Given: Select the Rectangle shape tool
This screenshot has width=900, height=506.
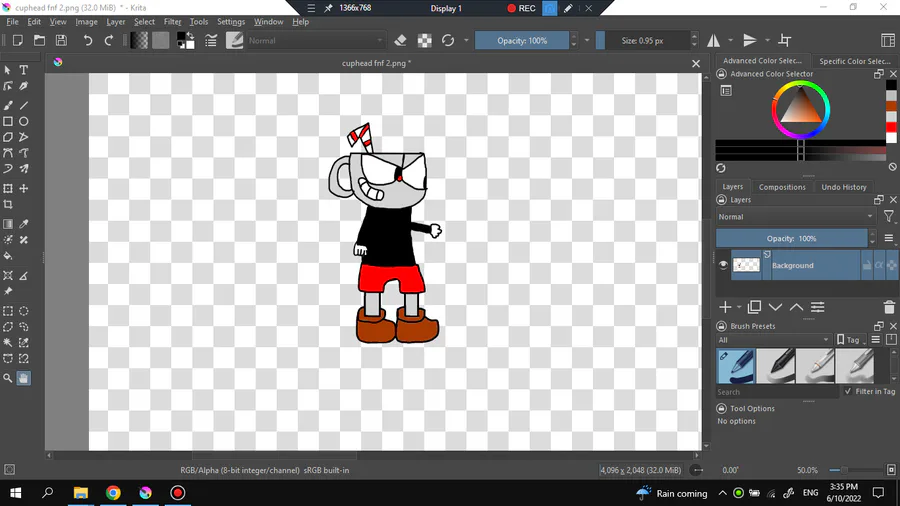Looking at the screenshot, I should pyautogui.click(x=8, y=122).
